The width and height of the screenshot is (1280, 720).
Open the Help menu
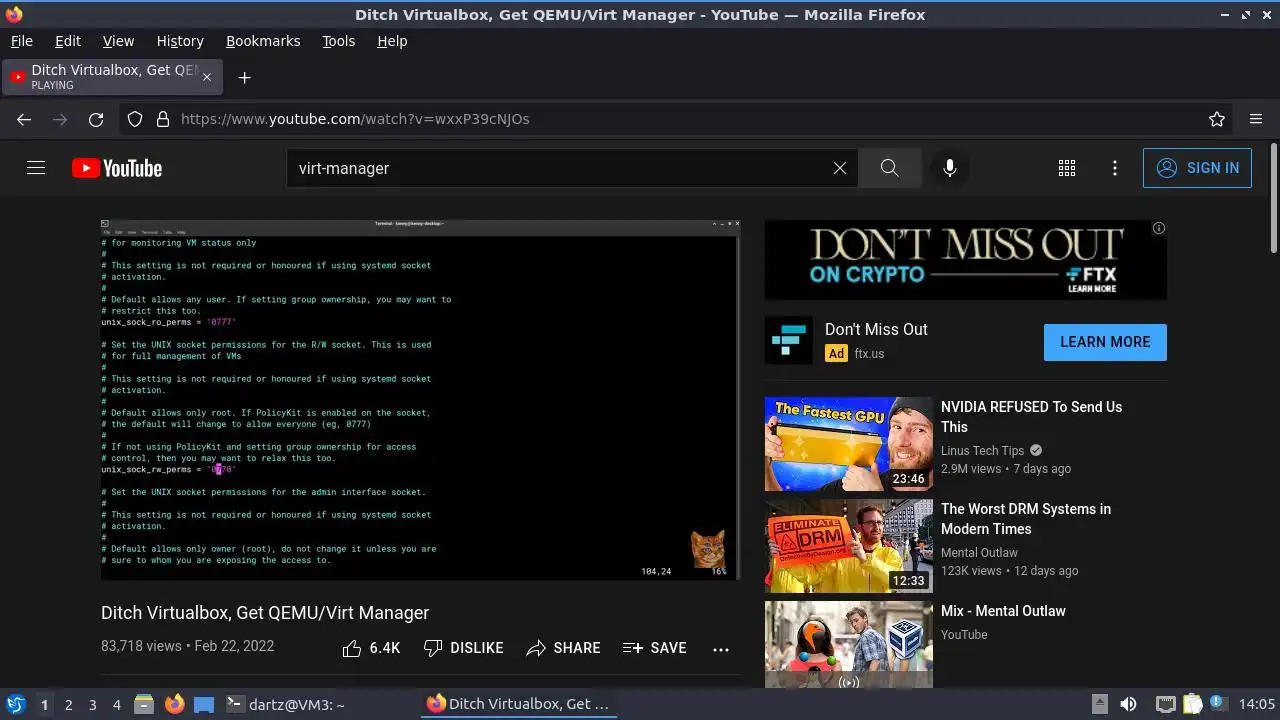point(392,41)
